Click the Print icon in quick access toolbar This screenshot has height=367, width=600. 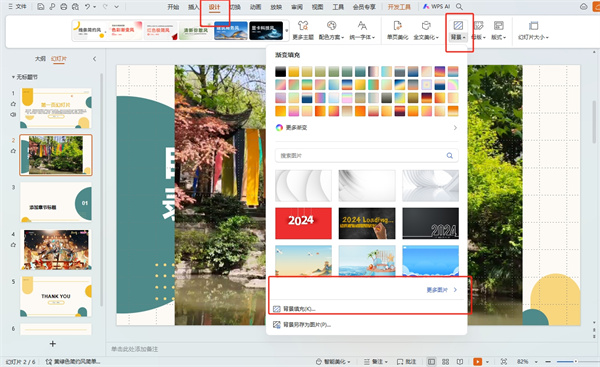point(64,7)
